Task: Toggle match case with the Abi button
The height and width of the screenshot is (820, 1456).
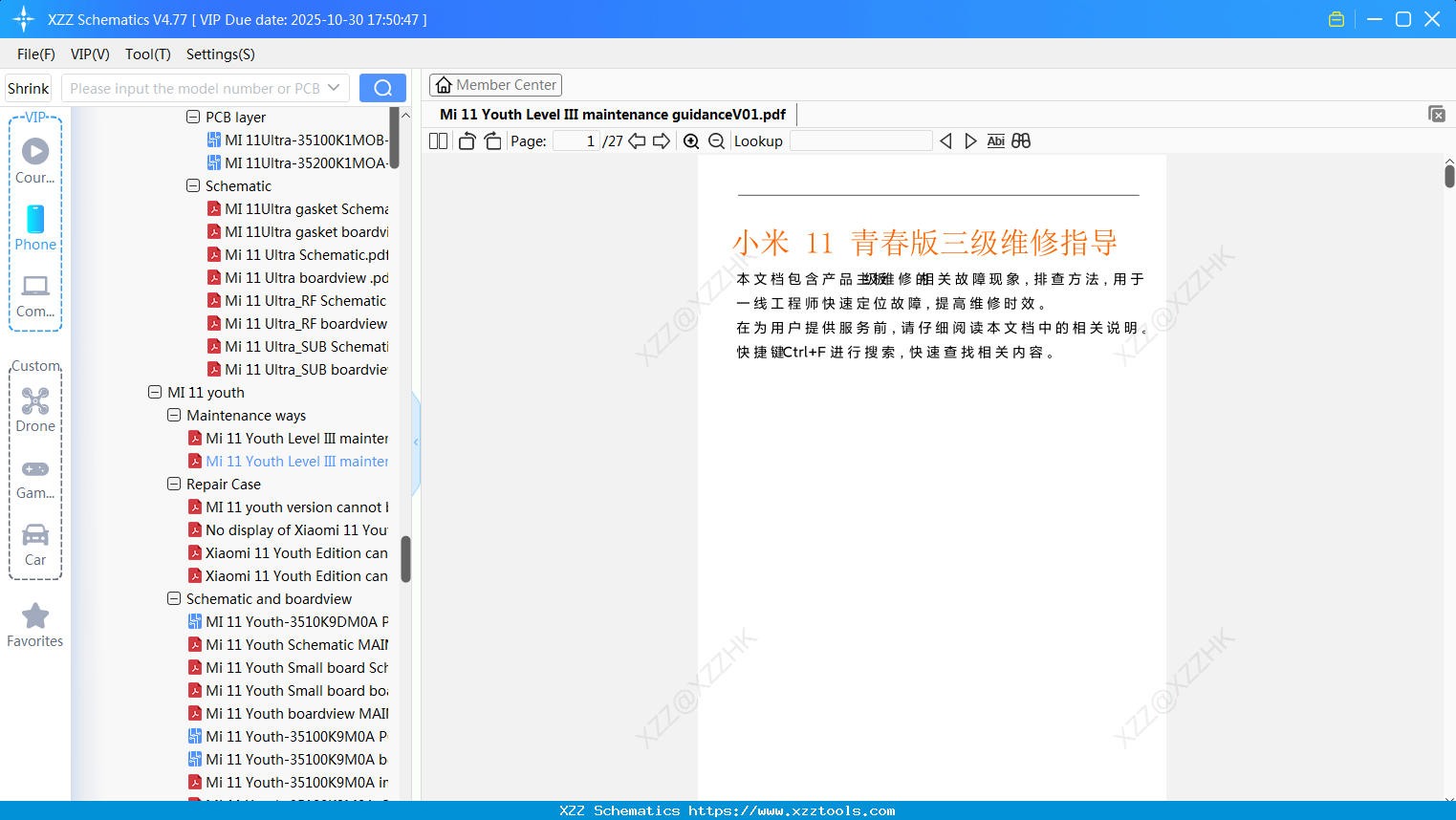Action: click(996, 140)
